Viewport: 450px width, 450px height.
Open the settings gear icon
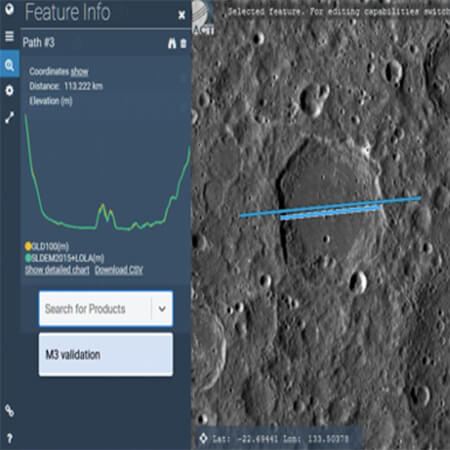tap(9, 90)
